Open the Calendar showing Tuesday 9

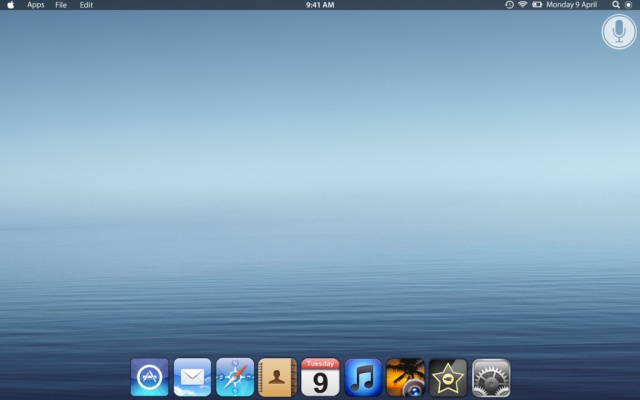click(320, 378)
